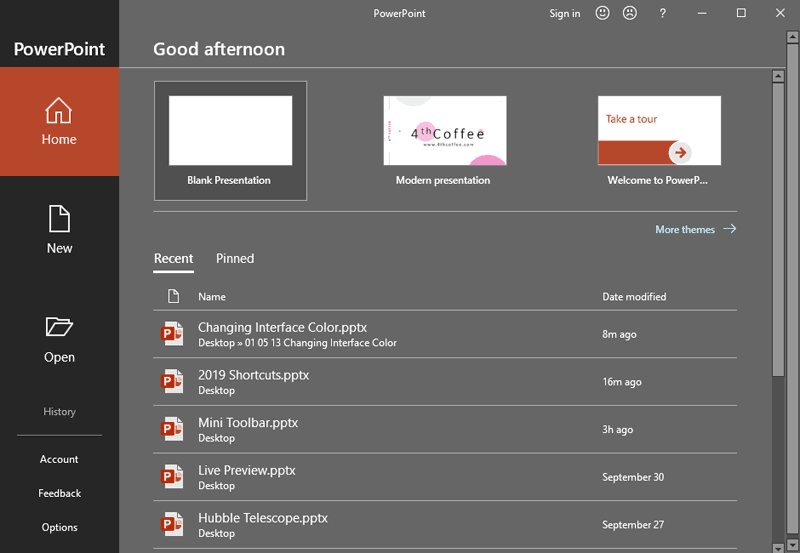Open Mini Toolbar.pptx from recent list
Screen dimensions: 800x553
pos(445,429)
